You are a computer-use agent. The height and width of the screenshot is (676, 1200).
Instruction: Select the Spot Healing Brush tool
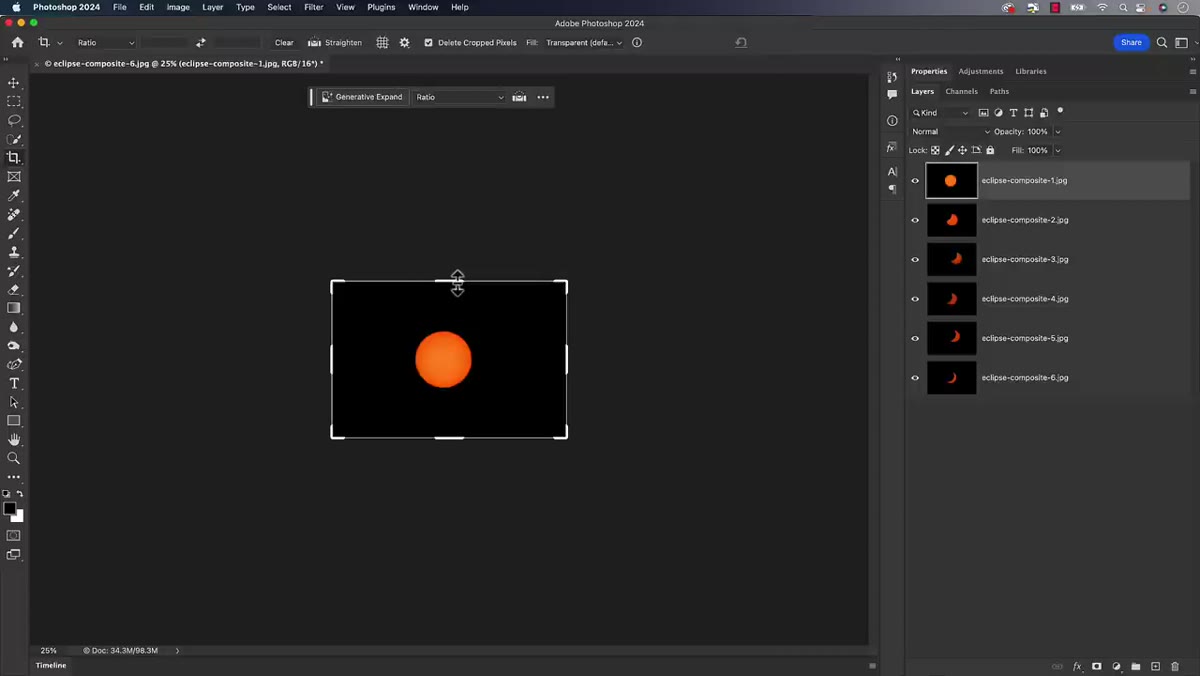[x=14, y=214]
